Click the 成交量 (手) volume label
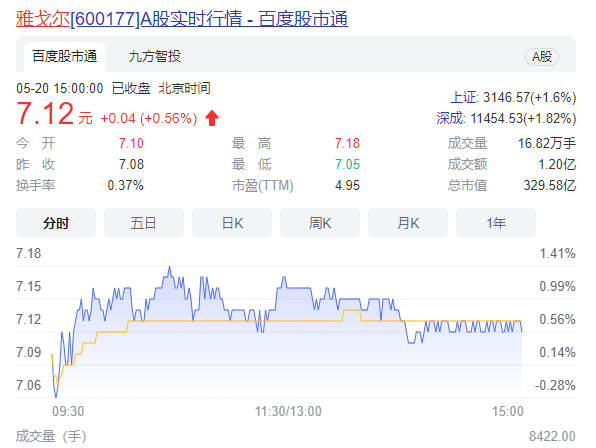The image size is (596, 448). pyautogui.click(x=51, y=436)
